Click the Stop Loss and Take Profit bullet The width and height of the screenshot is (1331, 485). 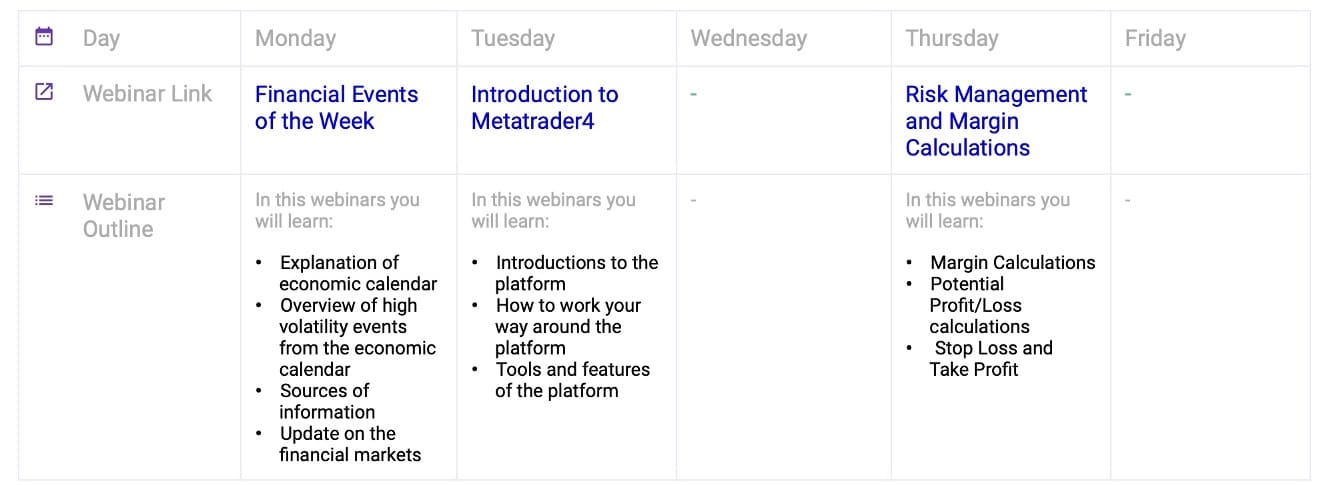click(991, 358)
